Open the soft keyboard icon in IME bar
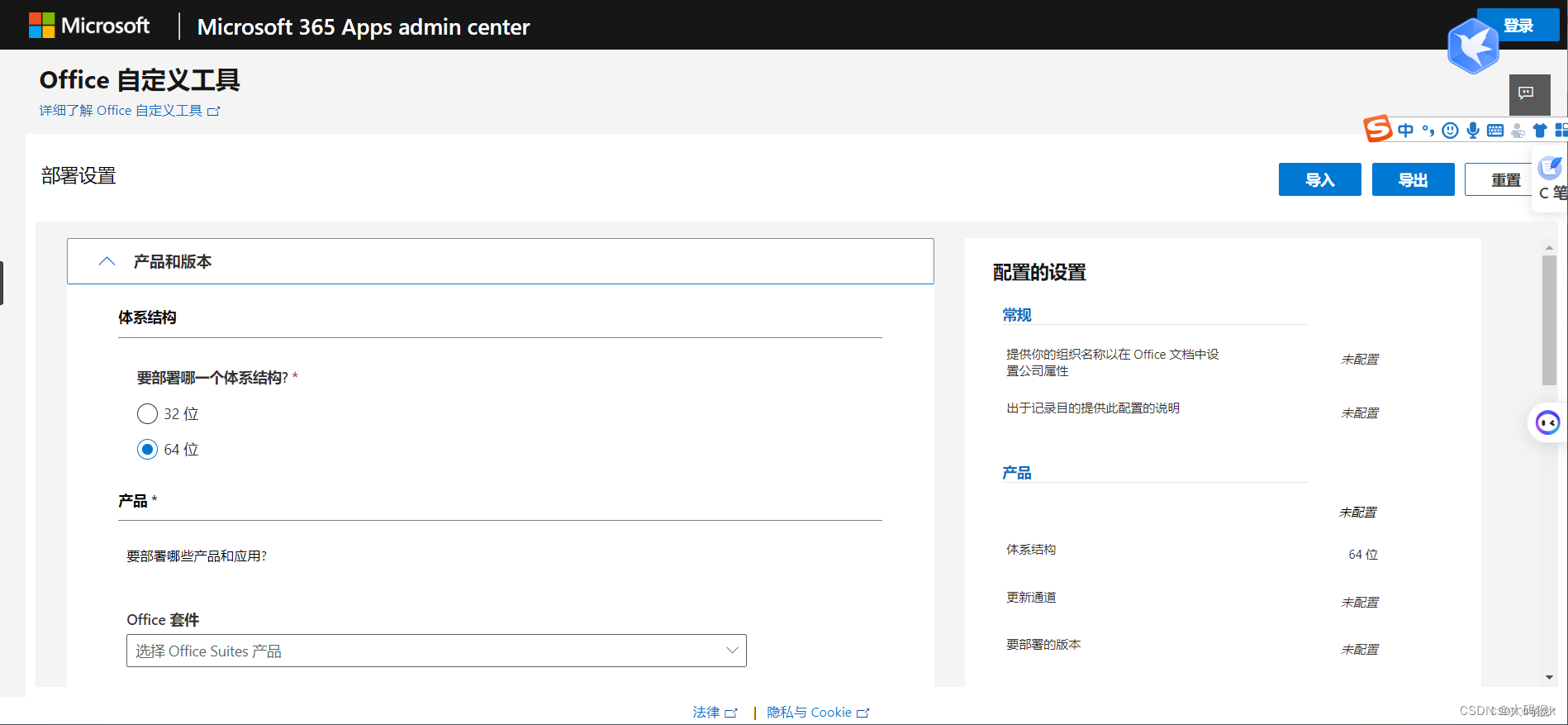 point(1495,131)
